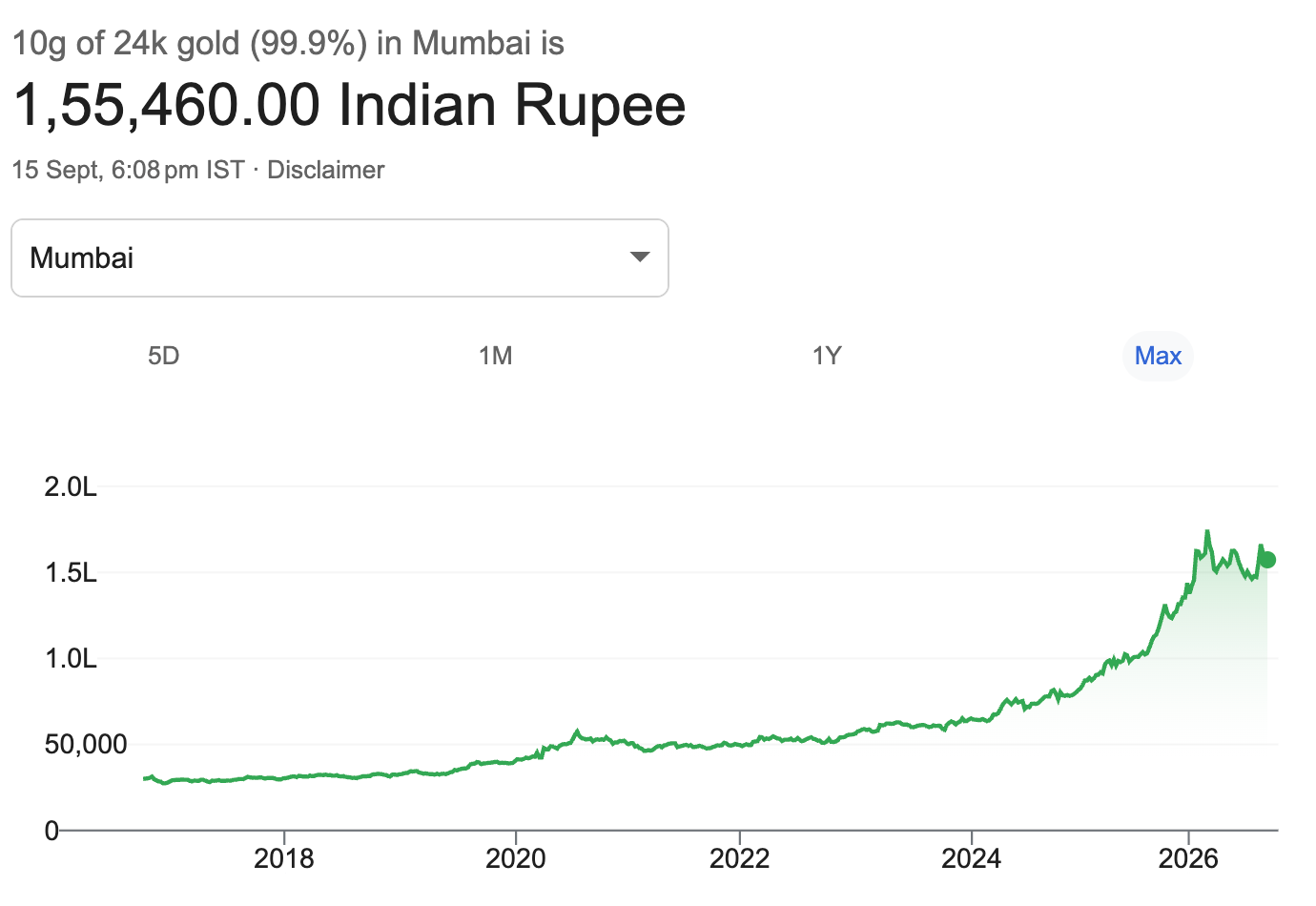The width and height of the screenshot is (1316, 906).
Task: Click the 2.0L y-axis label
Action: 71,487
